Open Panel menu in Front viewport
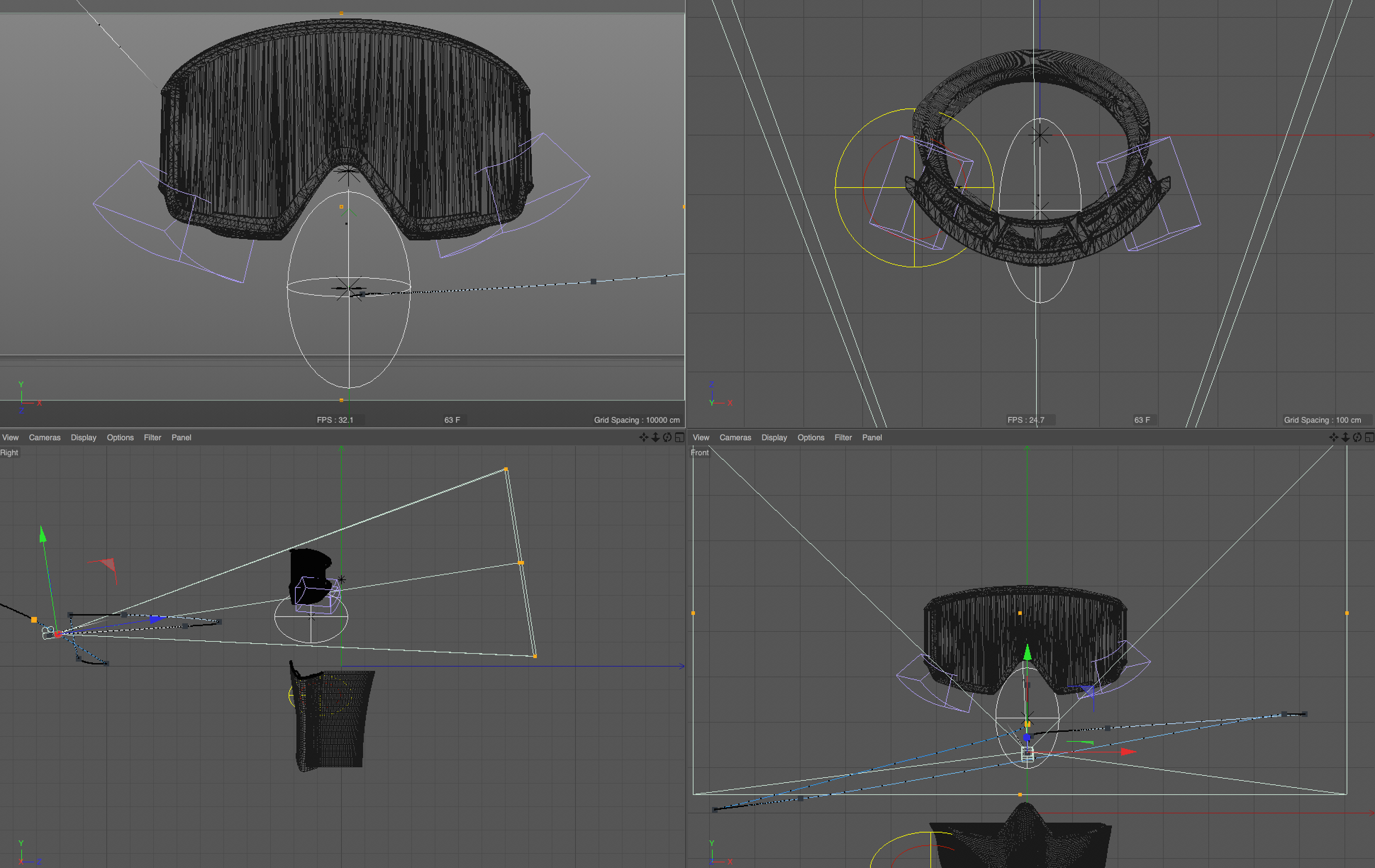This screenshot has height=868, width=1375. [x=872, y=438]
